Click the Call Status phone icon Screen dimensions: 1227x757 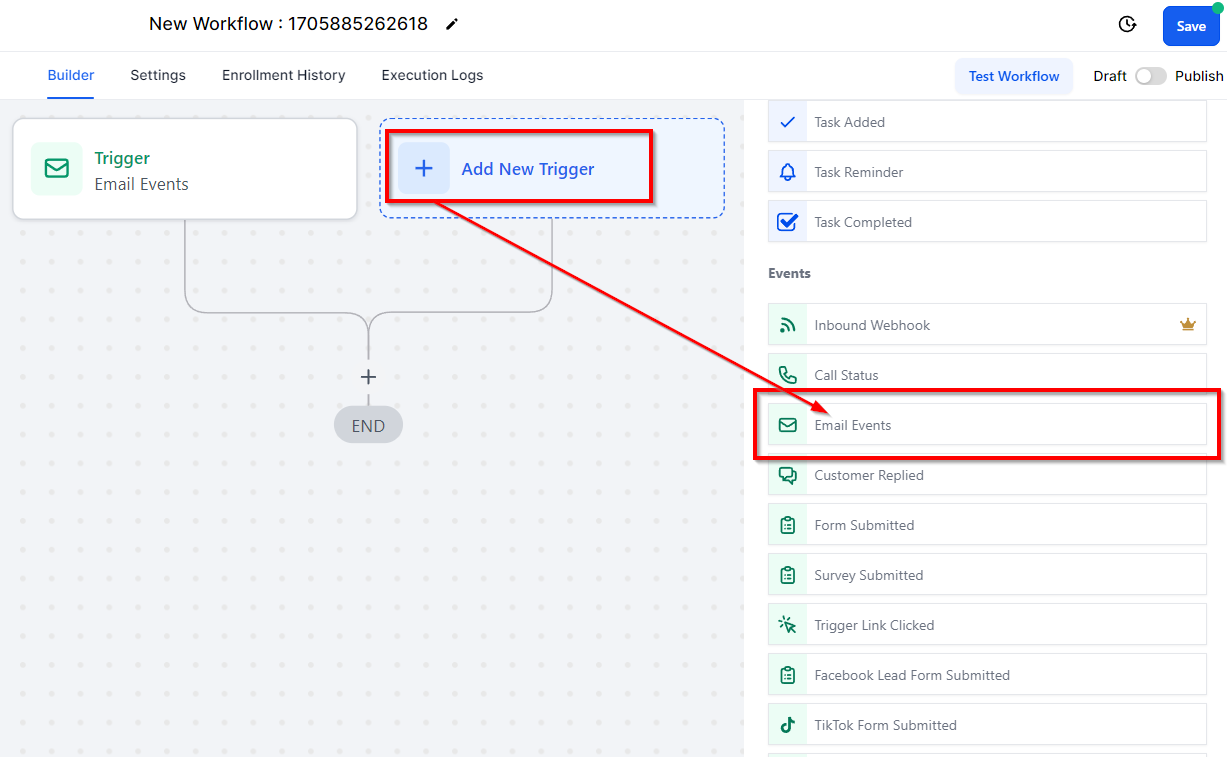(x=788, y=375)
